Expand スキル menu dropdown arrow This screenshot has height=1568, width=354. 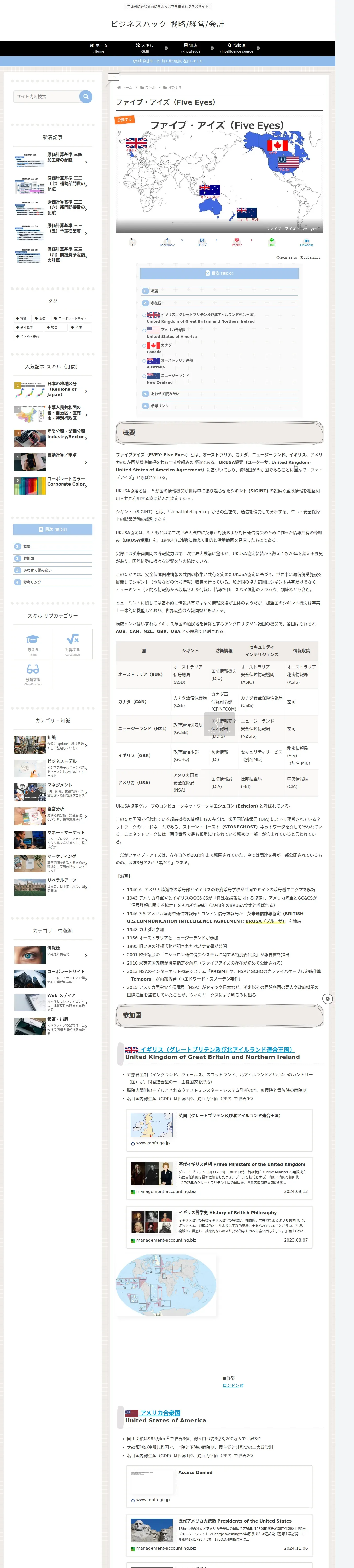click(166, 48)
